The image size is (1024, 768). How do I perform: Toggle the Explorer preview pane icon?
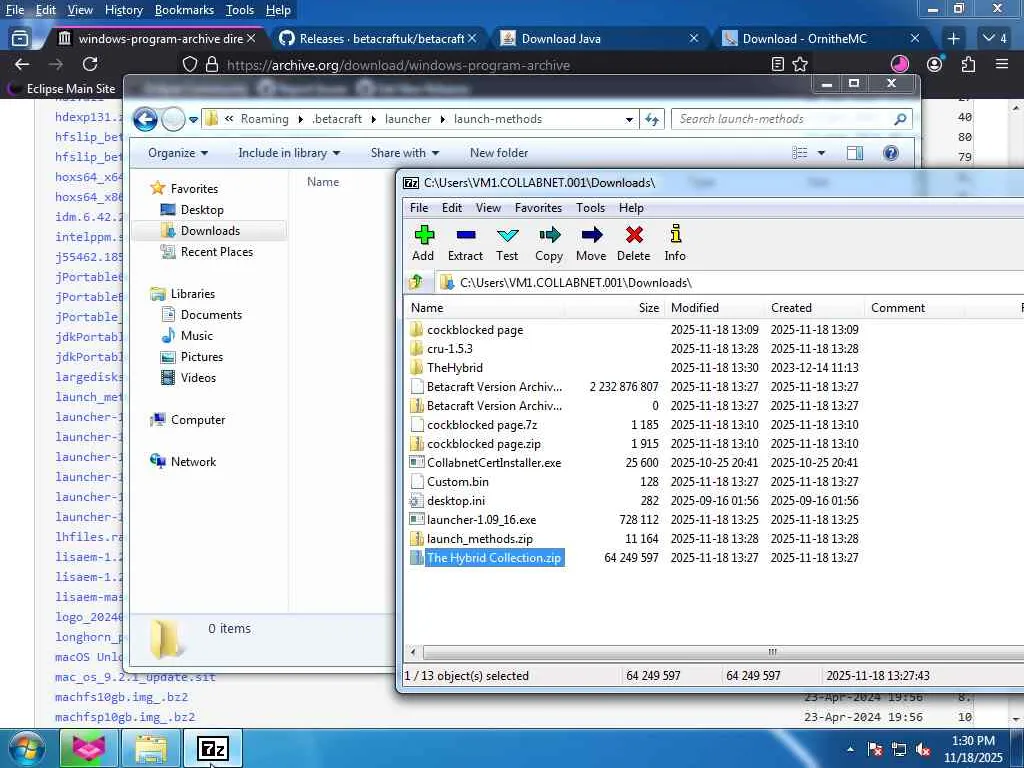click(855, 153)
